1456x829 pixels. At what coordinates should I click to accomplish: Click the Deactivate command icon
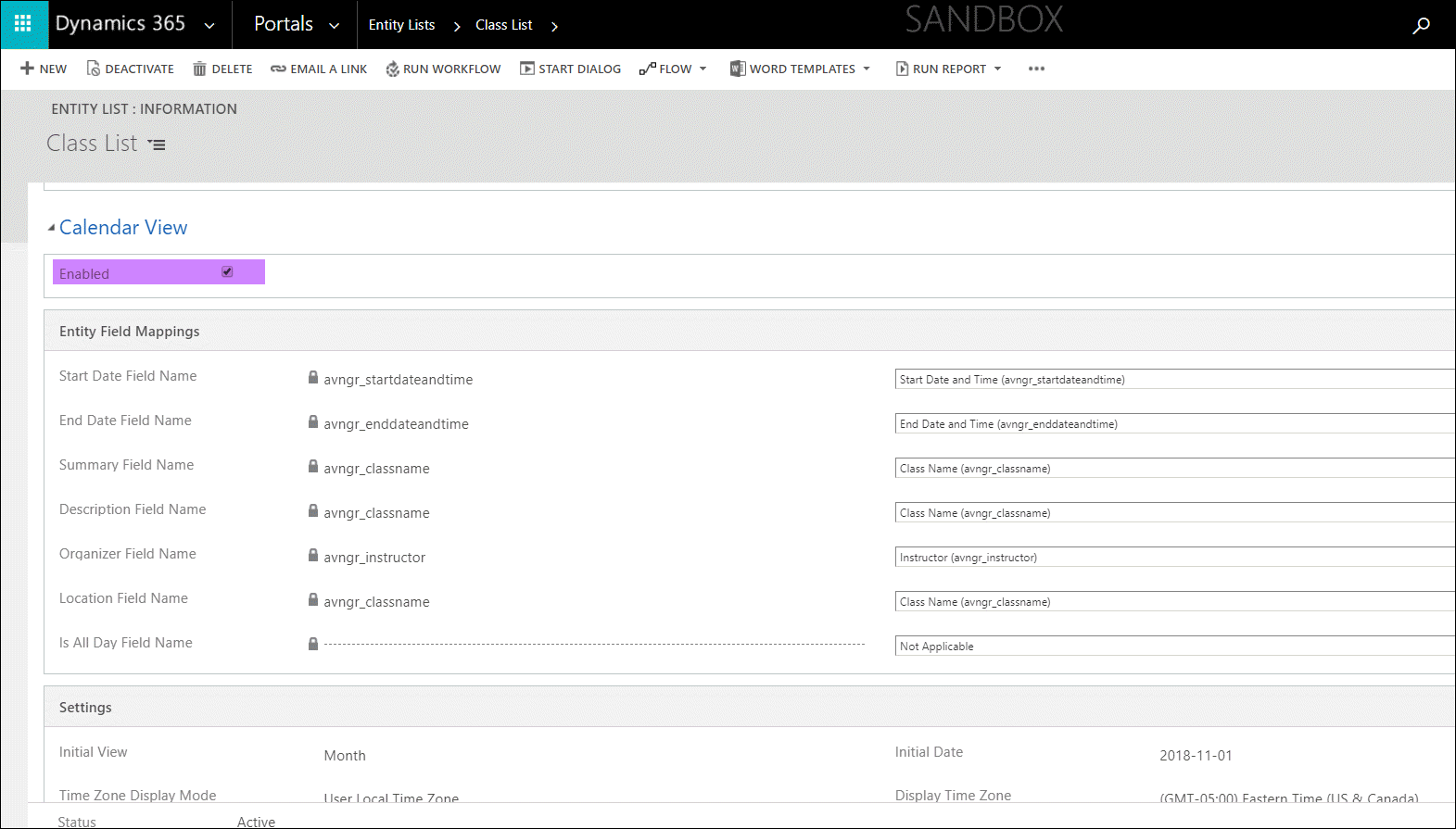click(x=93, y=69)
